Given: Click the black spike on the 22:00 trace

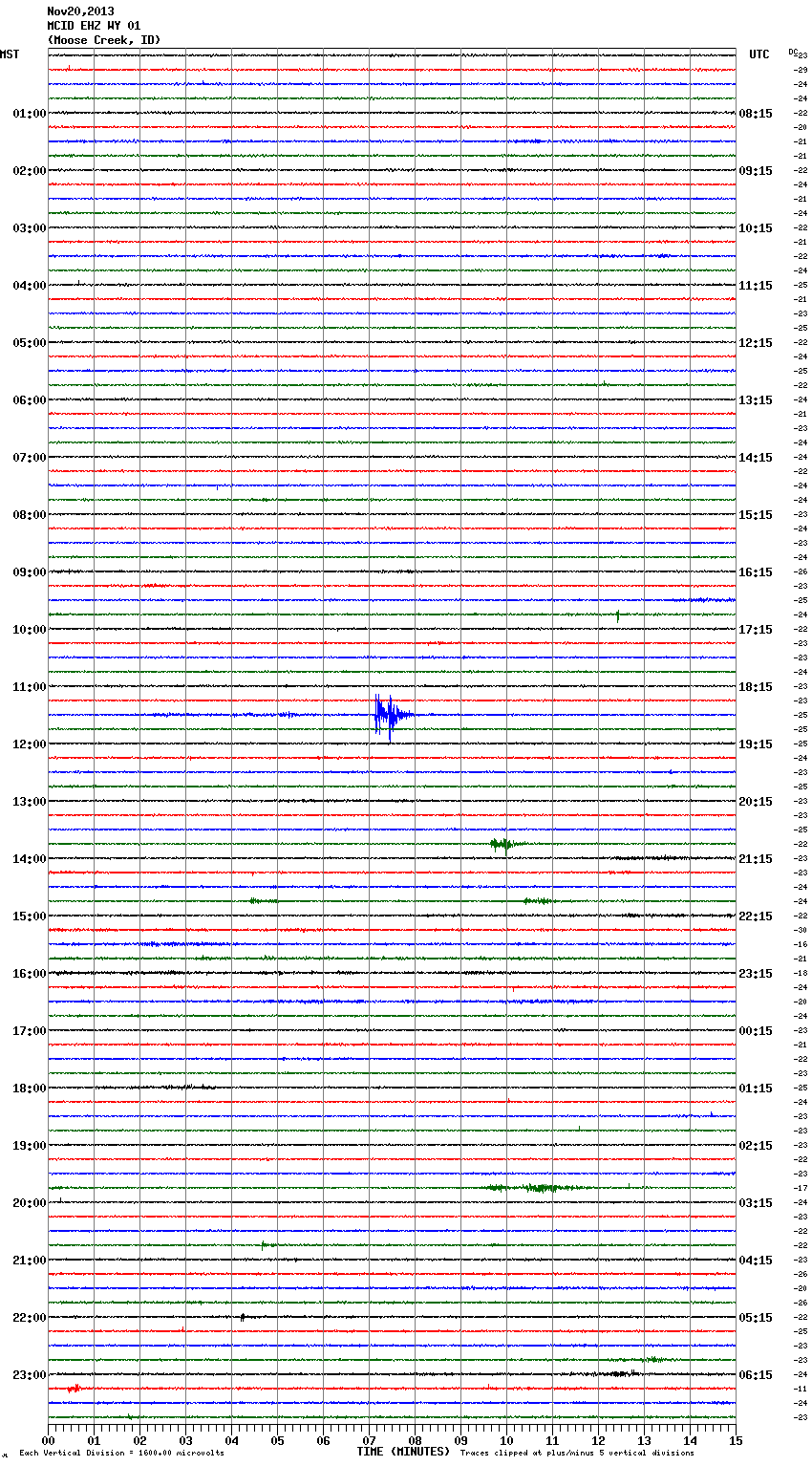Looking at the screenshot, I should point(242,1317).
